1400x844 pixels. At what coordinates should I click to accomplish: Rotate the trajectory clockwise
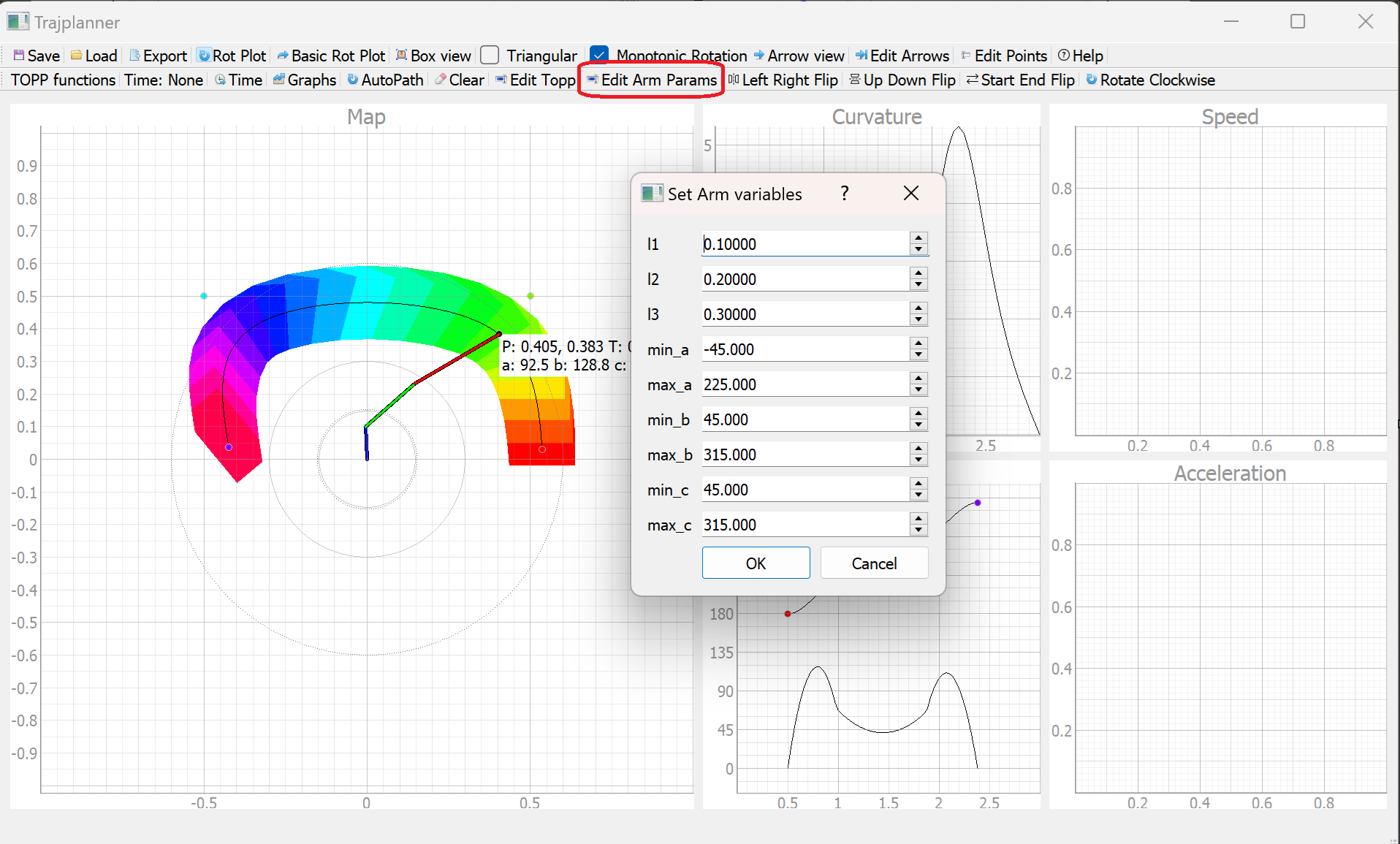coord(1150,80)
